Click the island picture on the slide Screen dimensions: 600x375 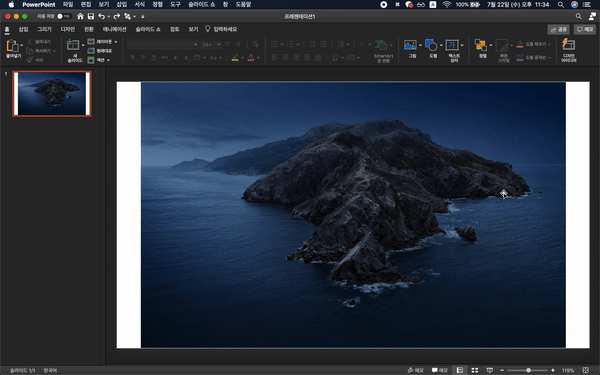point(353,215)
